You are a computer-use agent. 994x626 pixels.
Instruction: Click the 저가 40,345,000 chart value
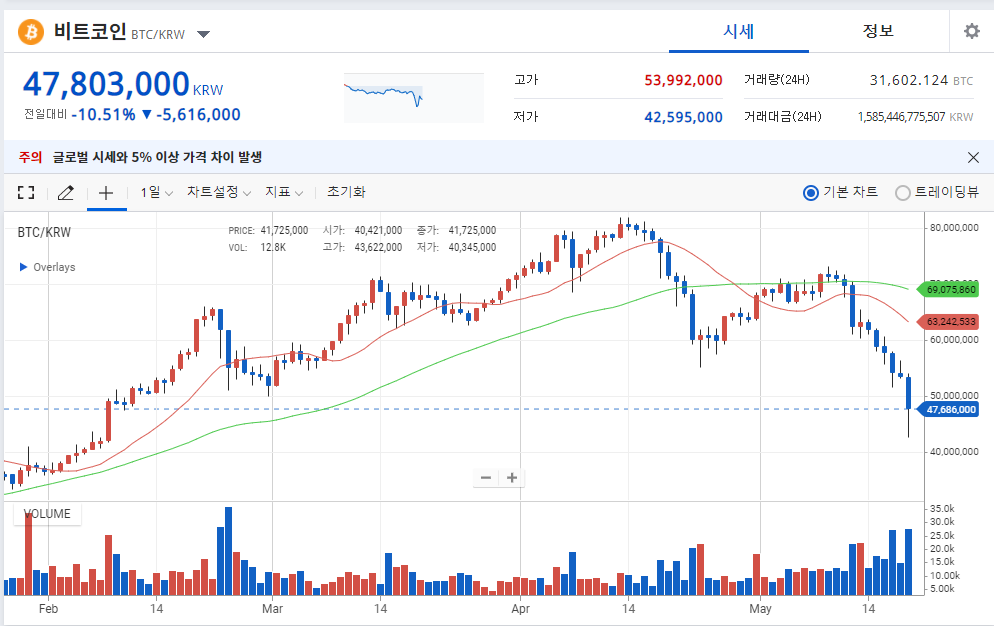tap(456, 247)
